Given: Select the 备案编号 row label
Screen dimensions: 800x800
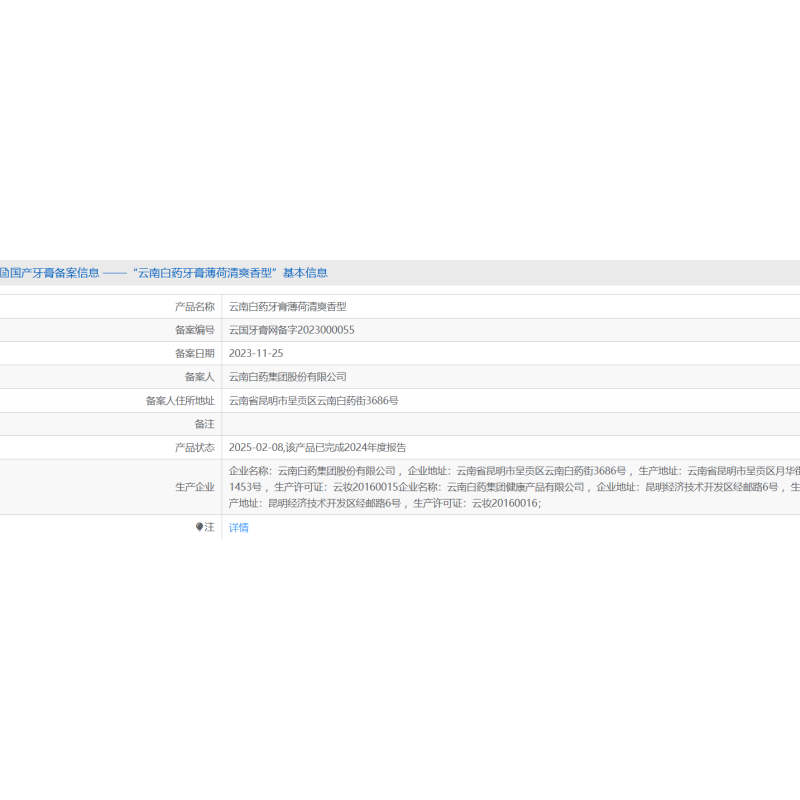Looking at the screenshot, I should click(x=194, y=330).
